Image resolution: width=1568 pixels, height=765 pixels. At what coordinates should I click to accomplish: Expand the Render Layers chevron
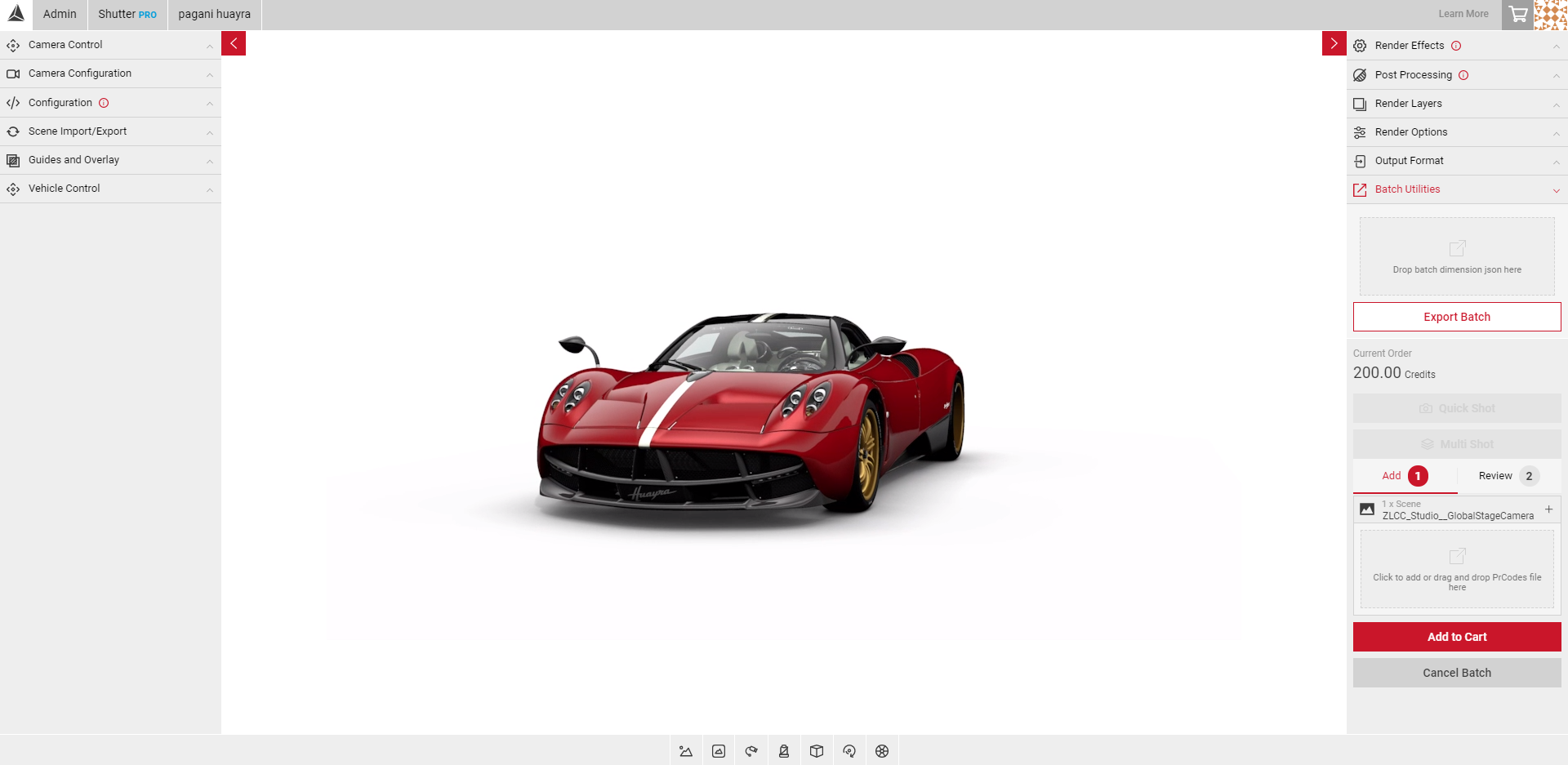coord(1556,105)
